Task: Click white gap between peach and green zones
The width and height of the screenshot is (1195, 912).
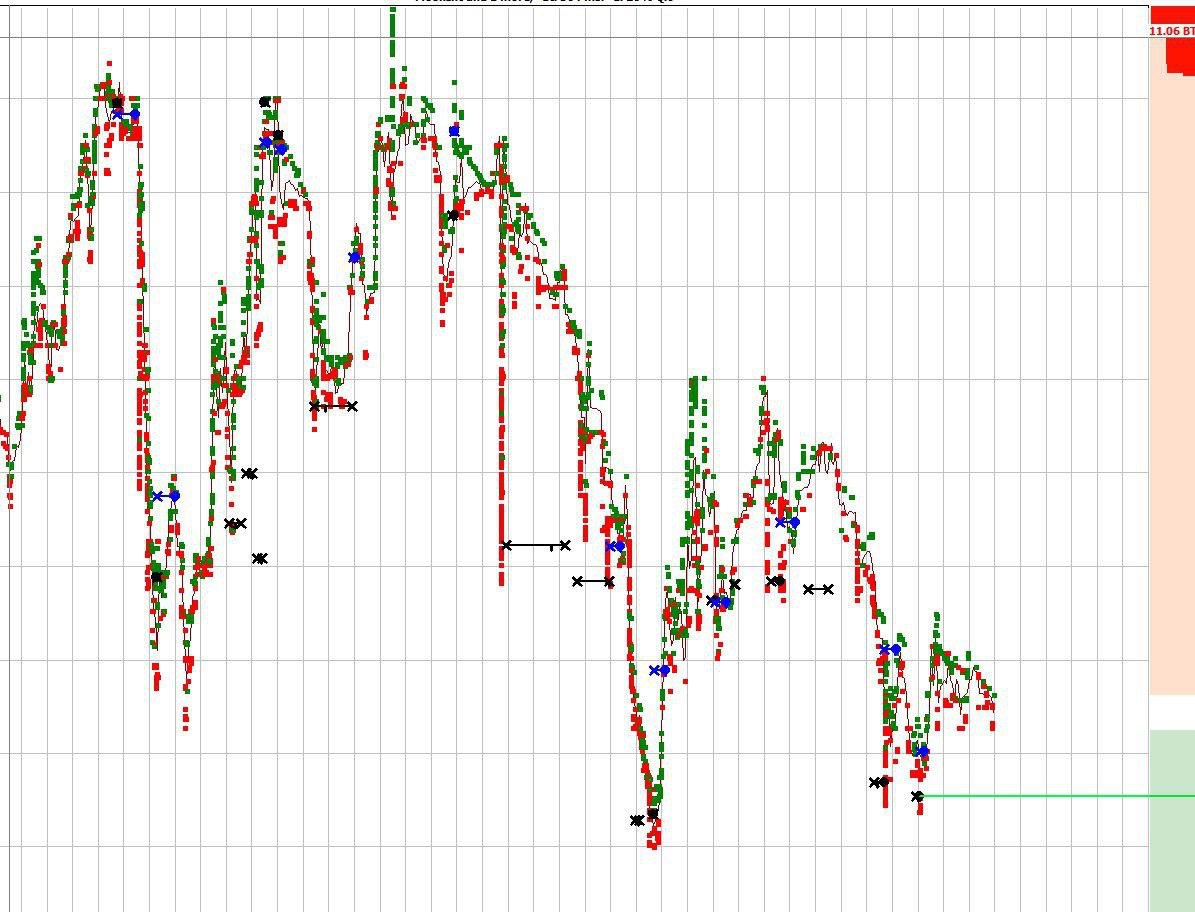Action: coord(1171,712)
